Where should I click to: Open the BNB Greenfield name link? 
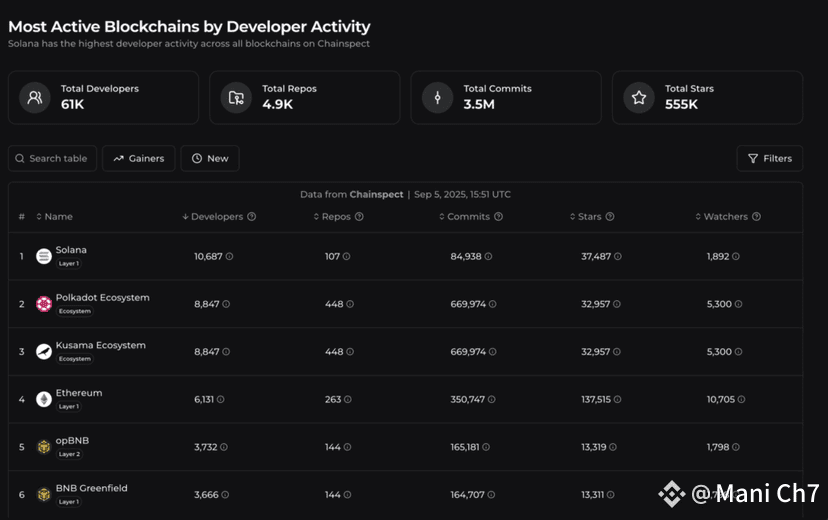(92, 488)
